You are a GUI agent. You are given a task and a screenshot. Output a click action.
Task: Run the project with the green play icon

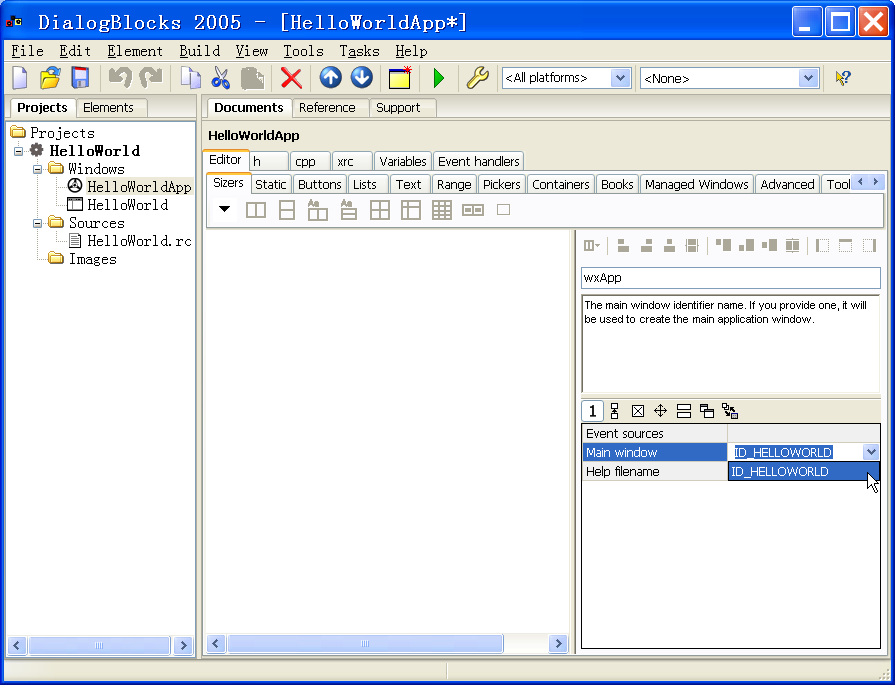point(439,78)
